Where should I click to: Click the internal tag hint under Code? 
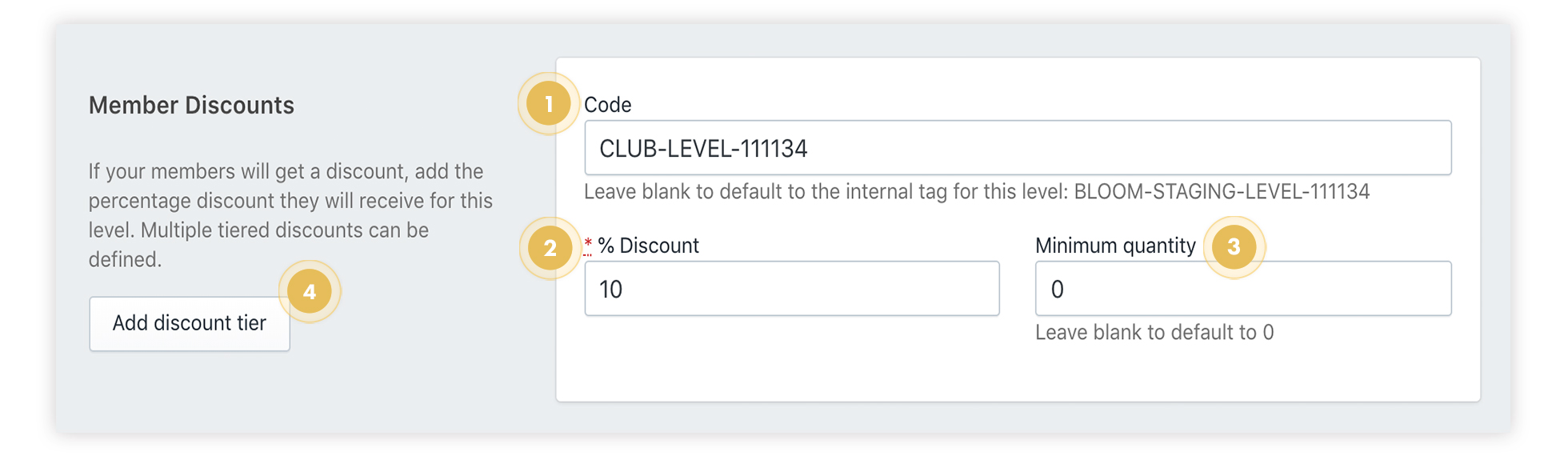[977, 192]
